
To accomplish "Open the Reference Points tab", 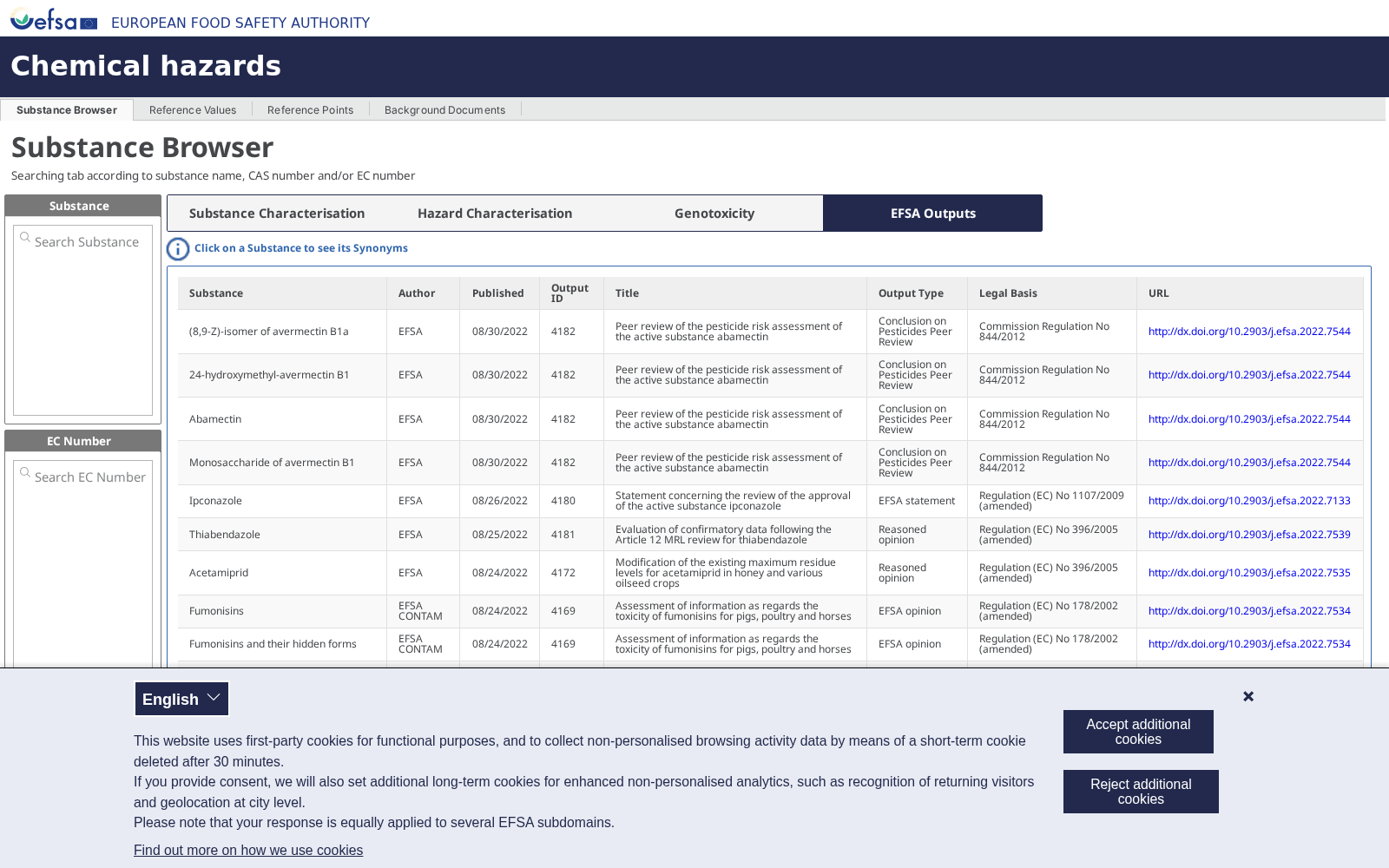I will 310,110.
